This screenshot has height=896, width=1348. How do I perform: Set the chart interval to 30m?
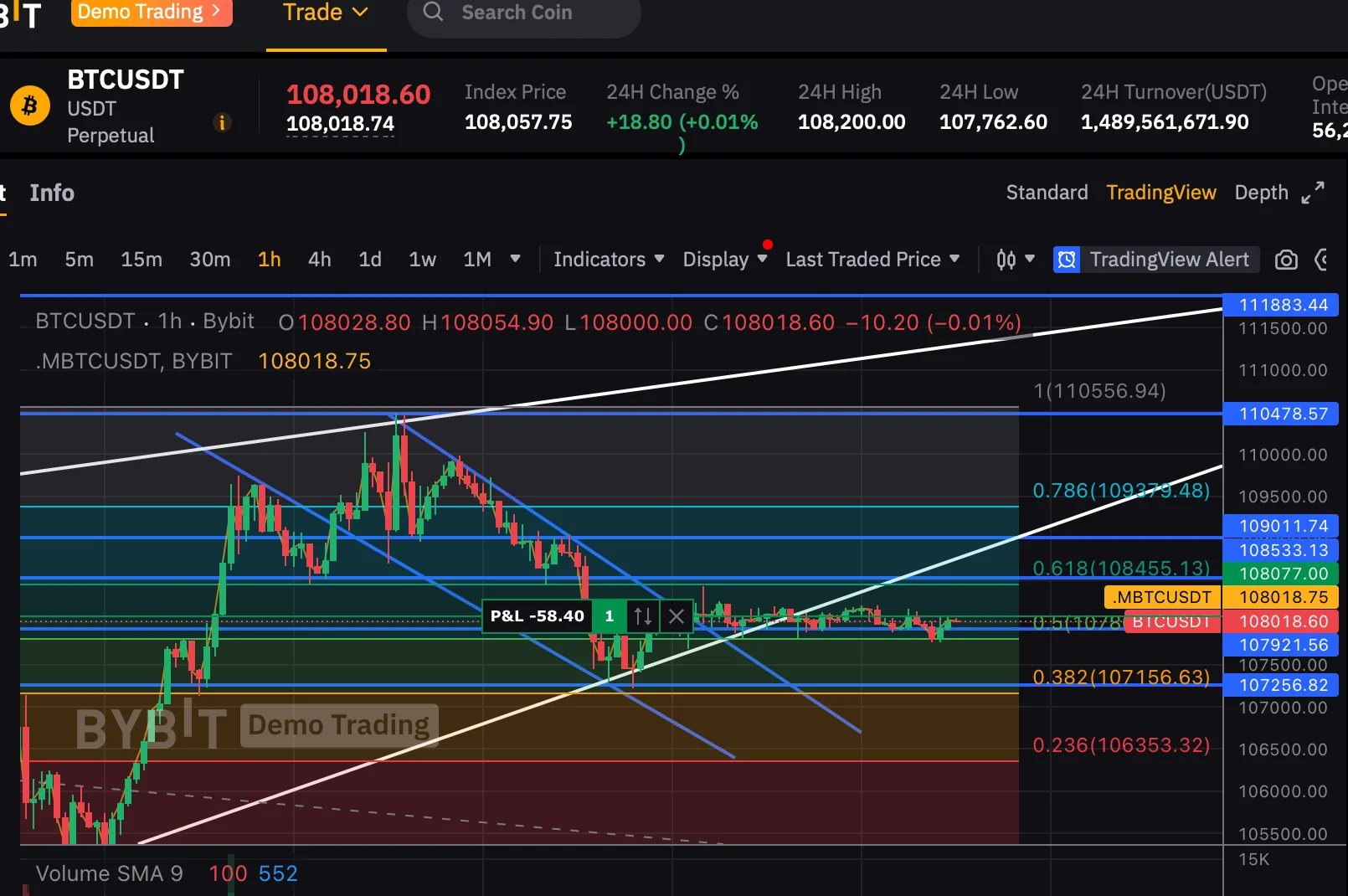coord(210,260)
